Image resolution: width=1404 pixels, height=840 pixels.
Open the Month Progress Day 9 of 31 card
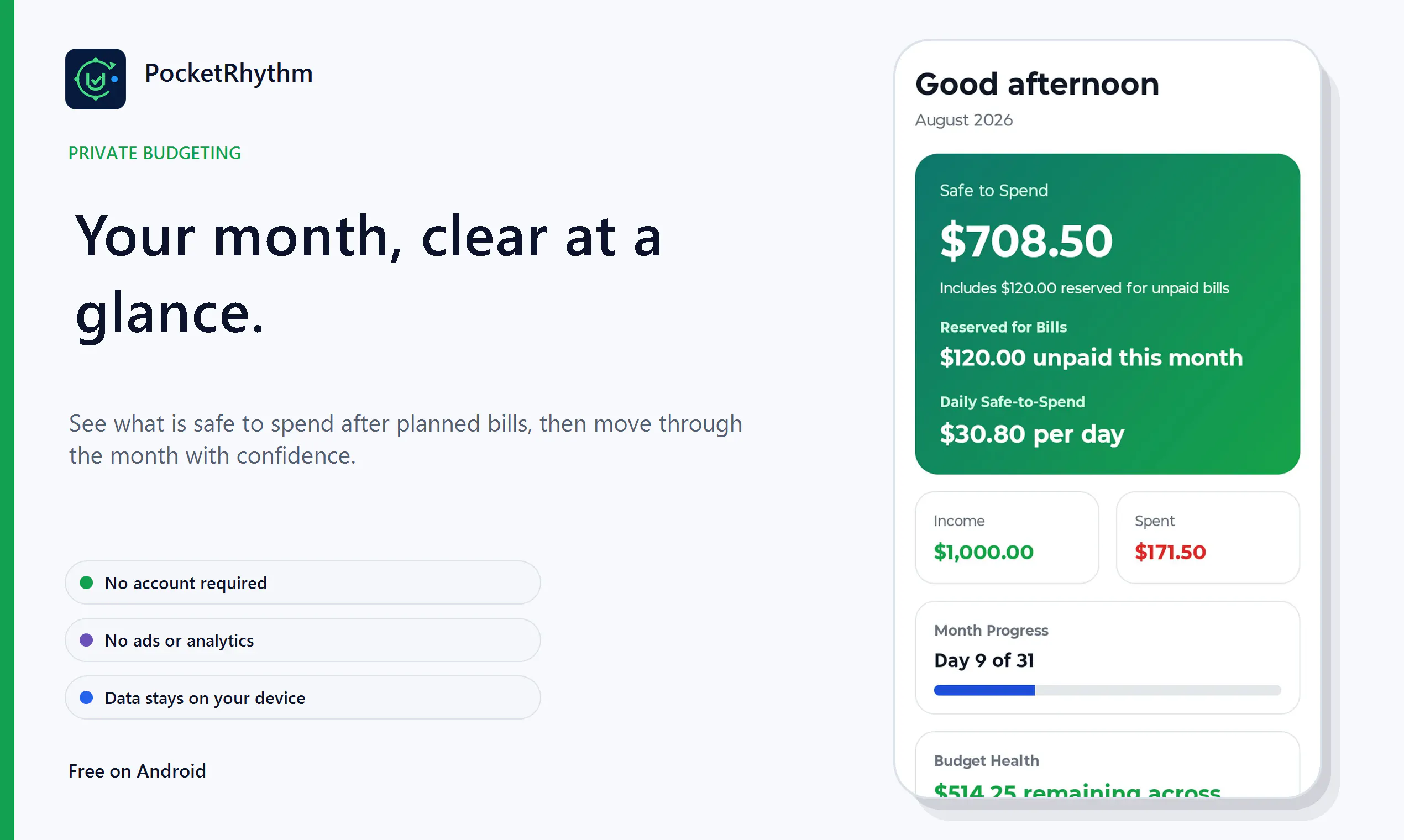(x=1107, y=658)
